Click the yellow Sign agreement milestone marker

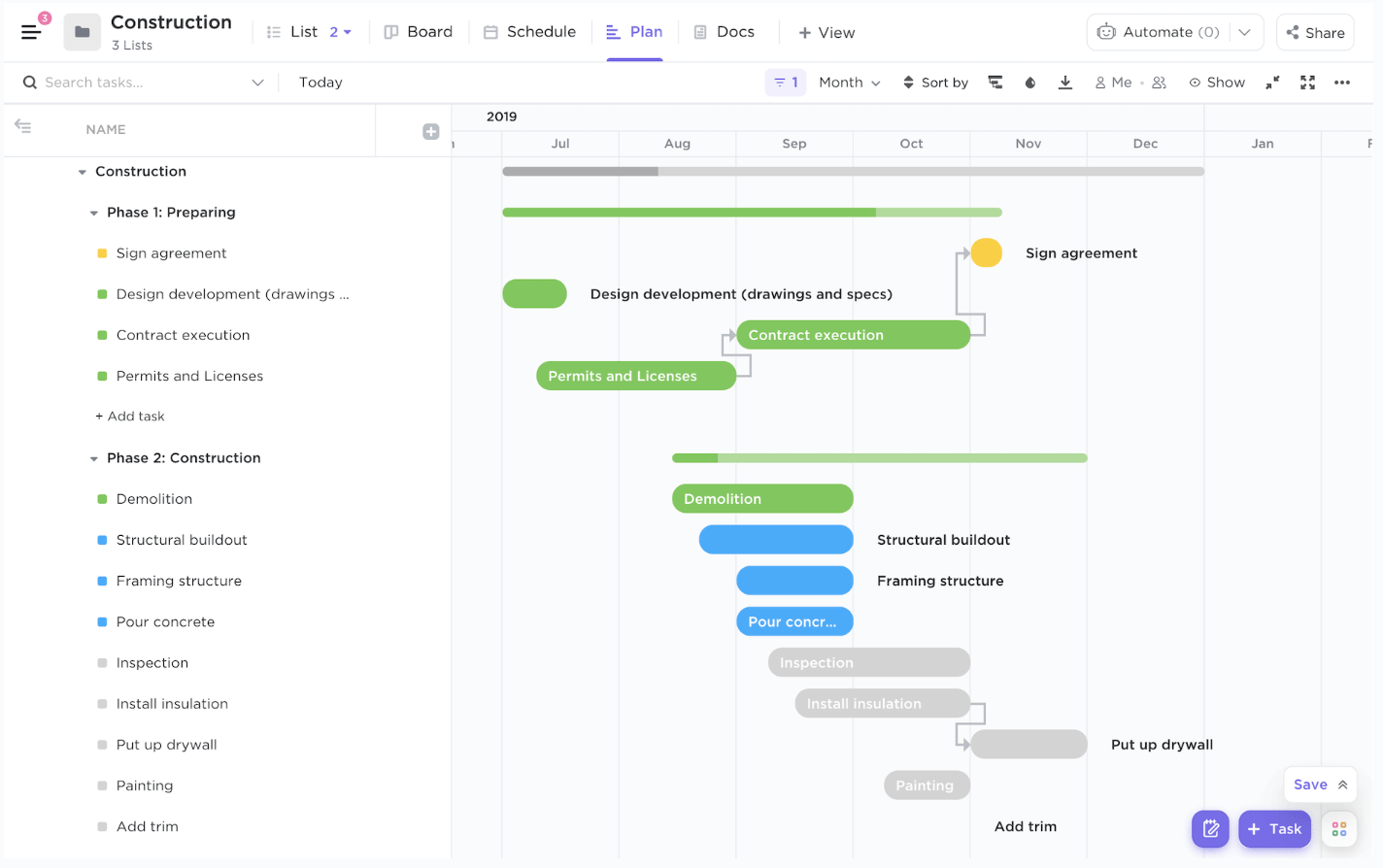coord(986,252)
